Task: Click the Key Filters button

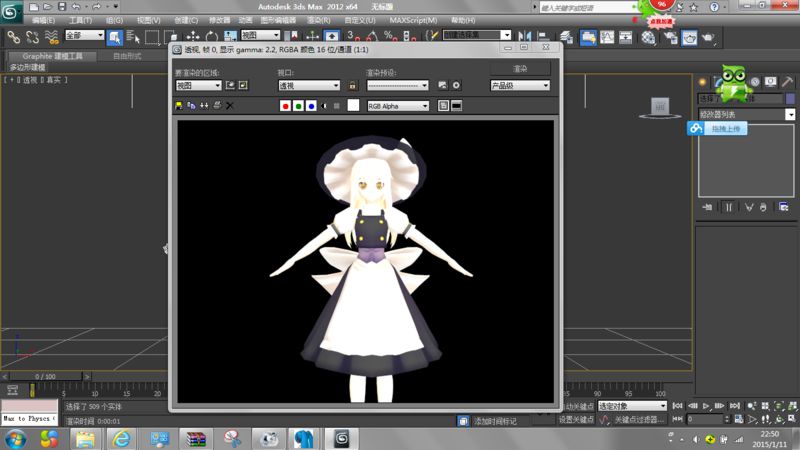Action: coord(638,419)
